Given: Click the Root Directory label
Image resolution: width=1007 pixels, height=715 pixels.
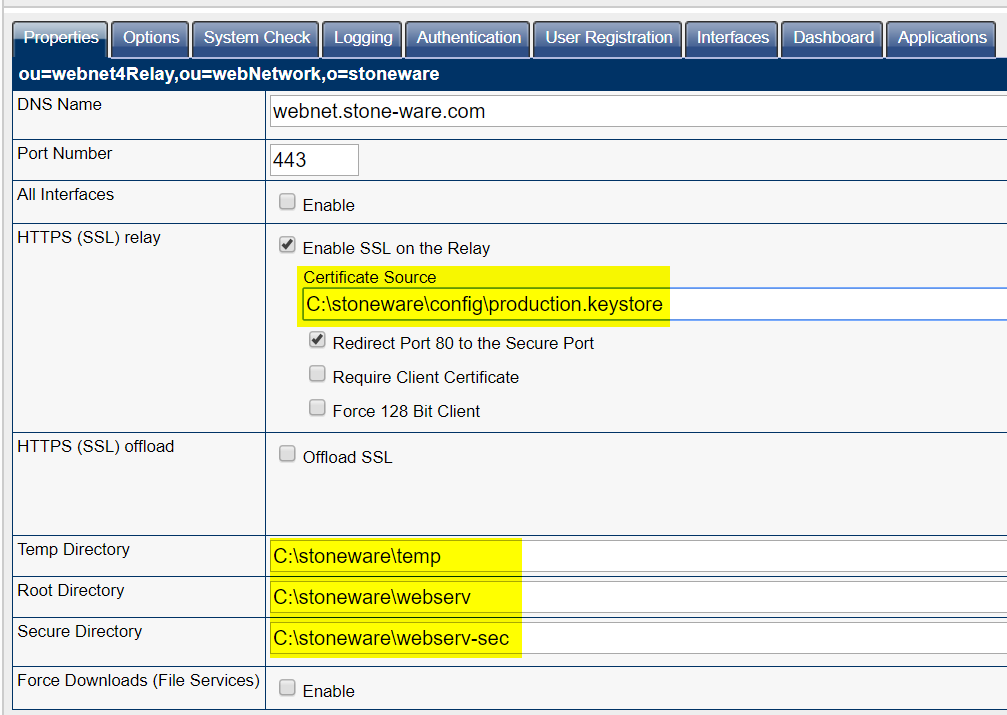Looking at the screenshot, I should (x=71, y=590).
